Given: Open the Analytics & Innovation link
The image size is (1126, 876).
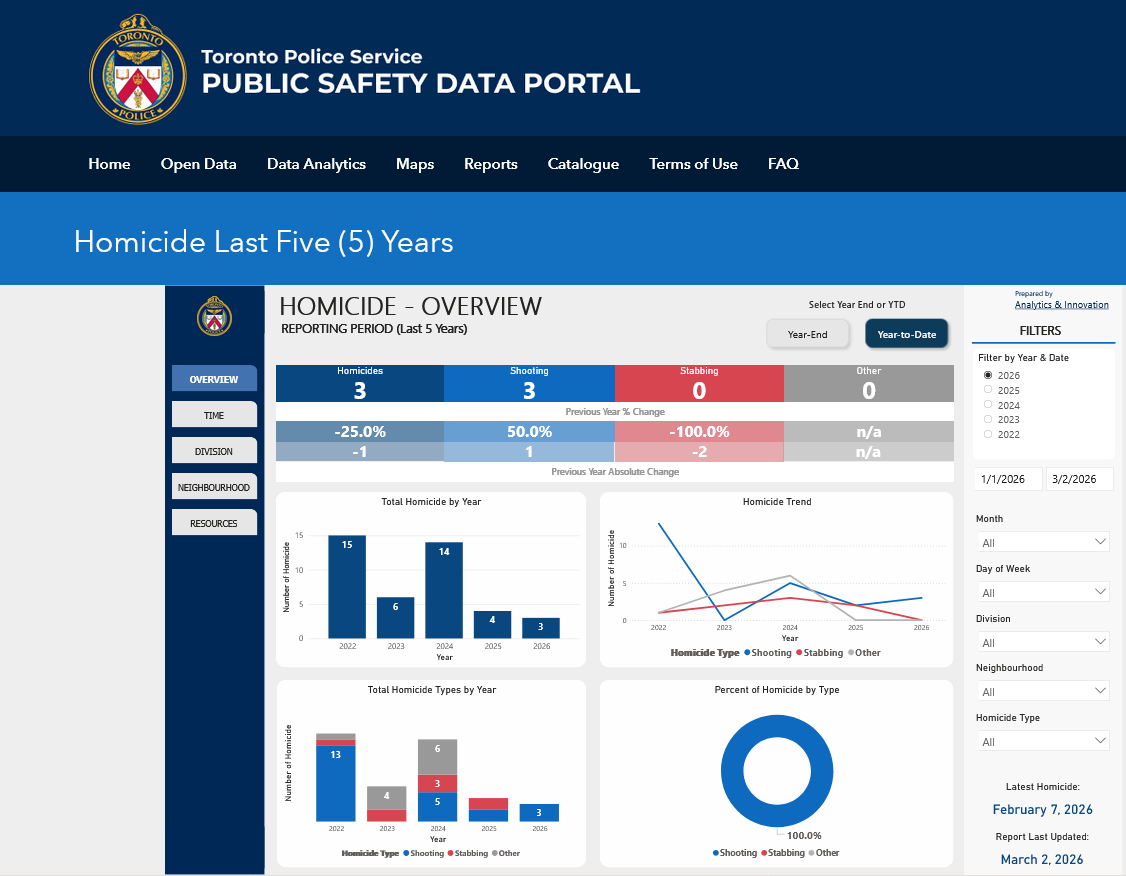Looking at the screenshot, I should click(x=1061, y=305).
